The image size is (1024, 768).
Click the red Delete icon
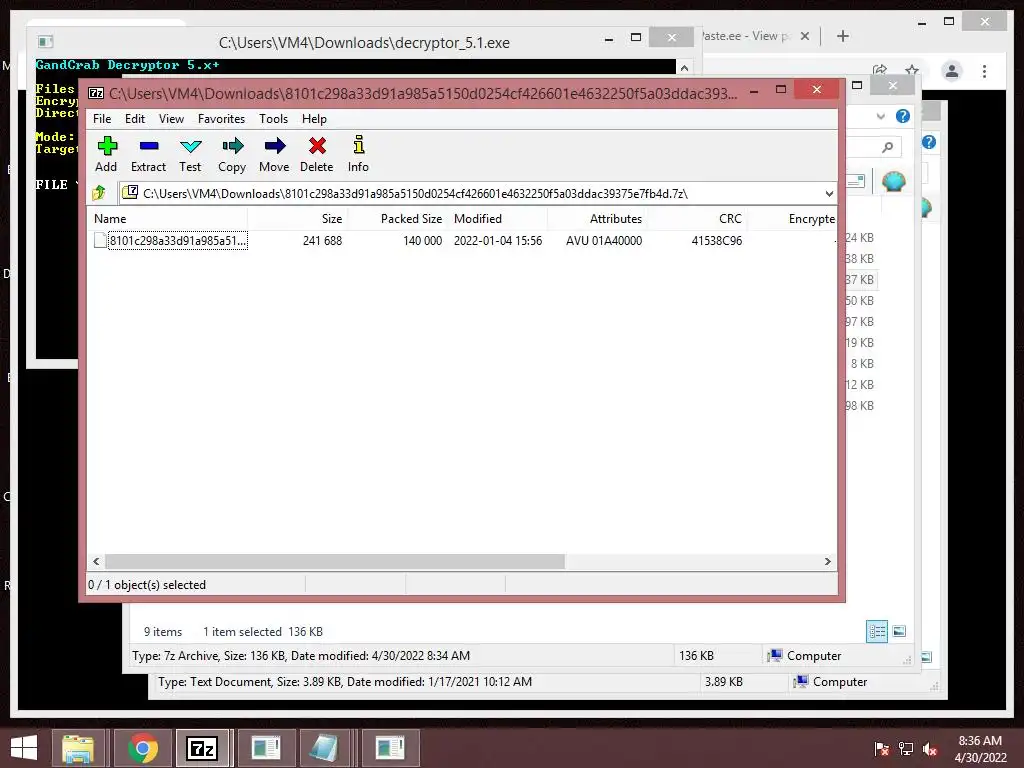317,146
